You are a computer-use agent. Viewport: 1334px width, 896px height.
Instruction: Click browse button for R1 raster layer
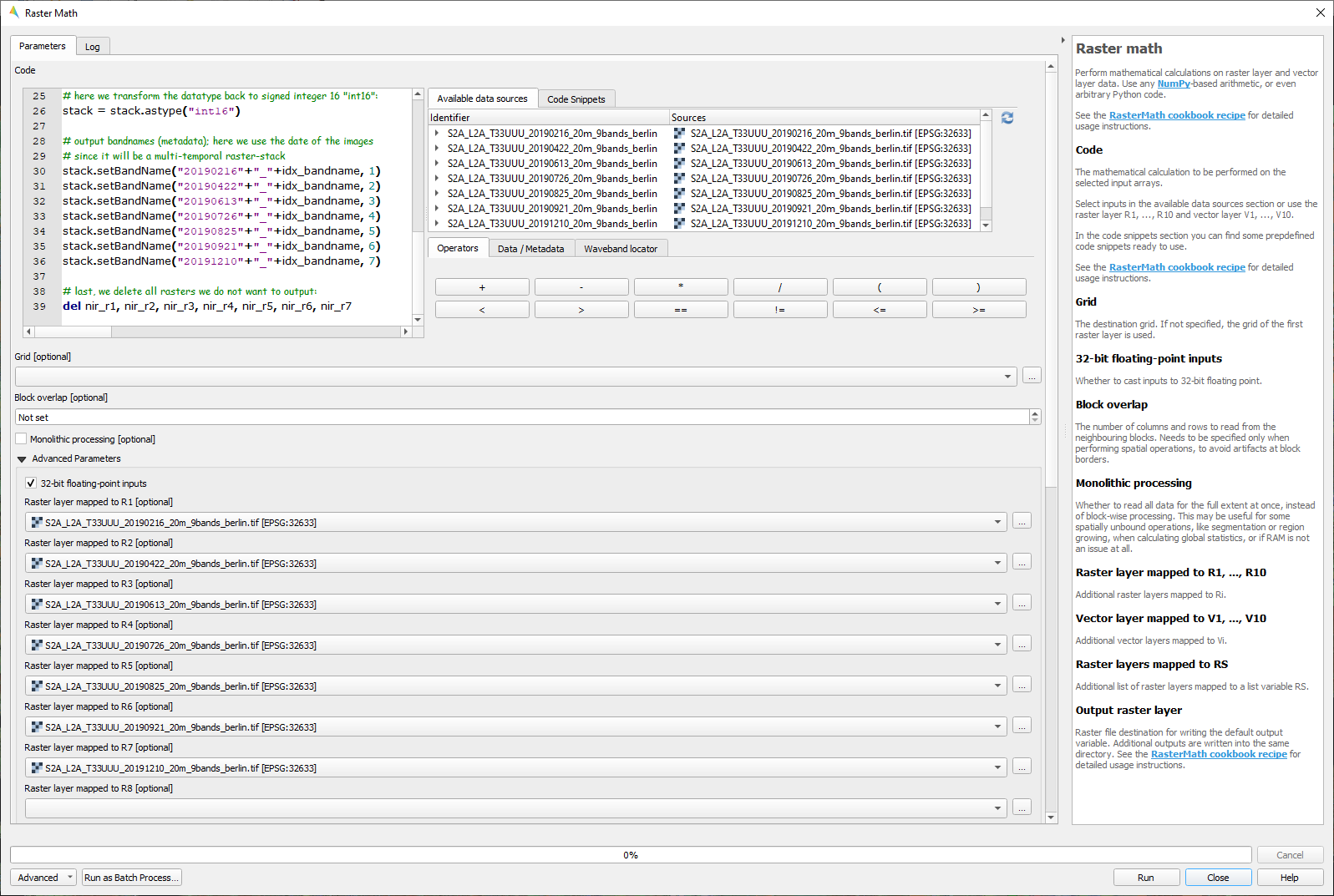(1022, 521)
